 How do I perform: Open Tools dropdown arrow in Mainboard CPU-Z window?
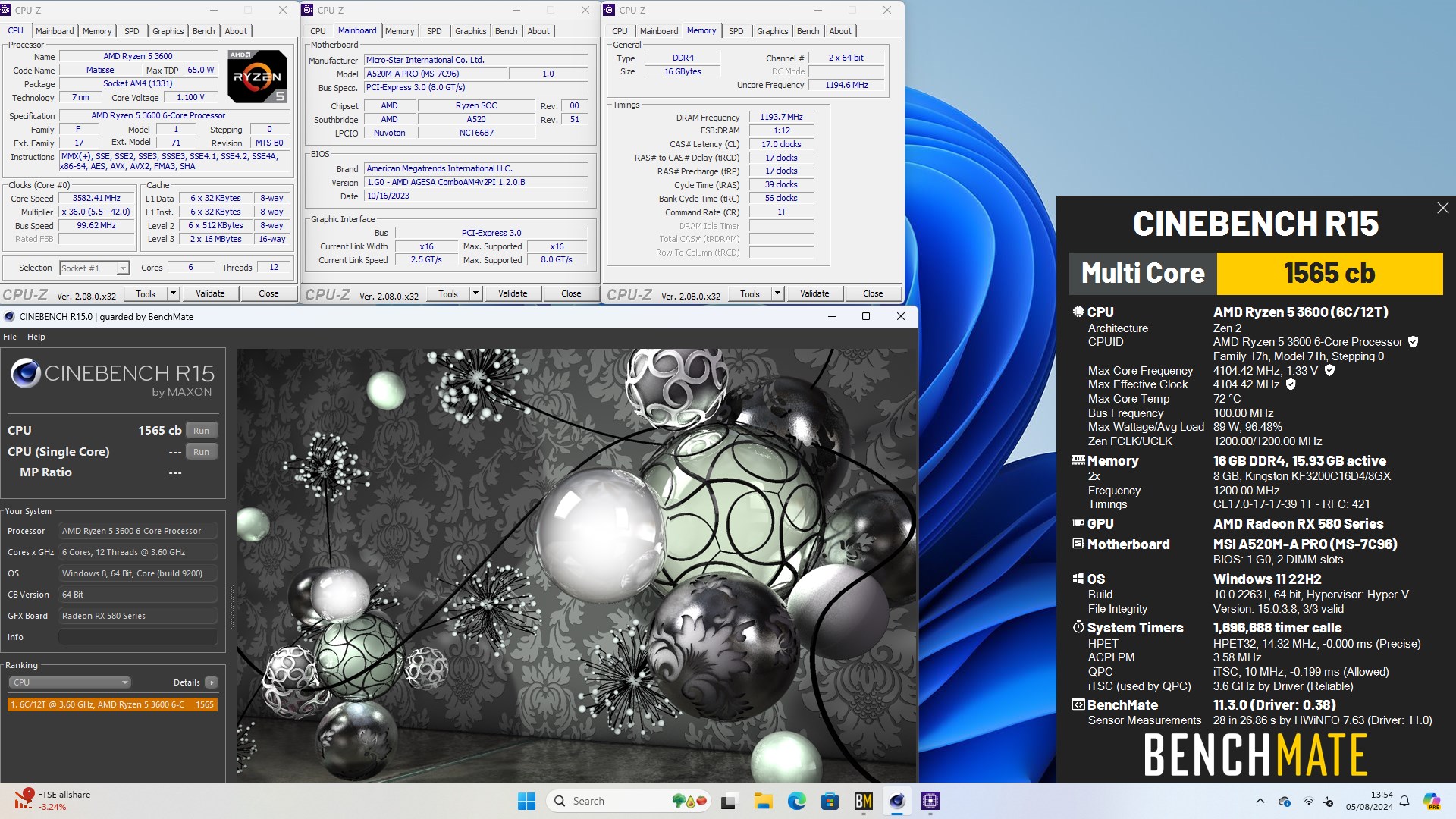(475, 293)
